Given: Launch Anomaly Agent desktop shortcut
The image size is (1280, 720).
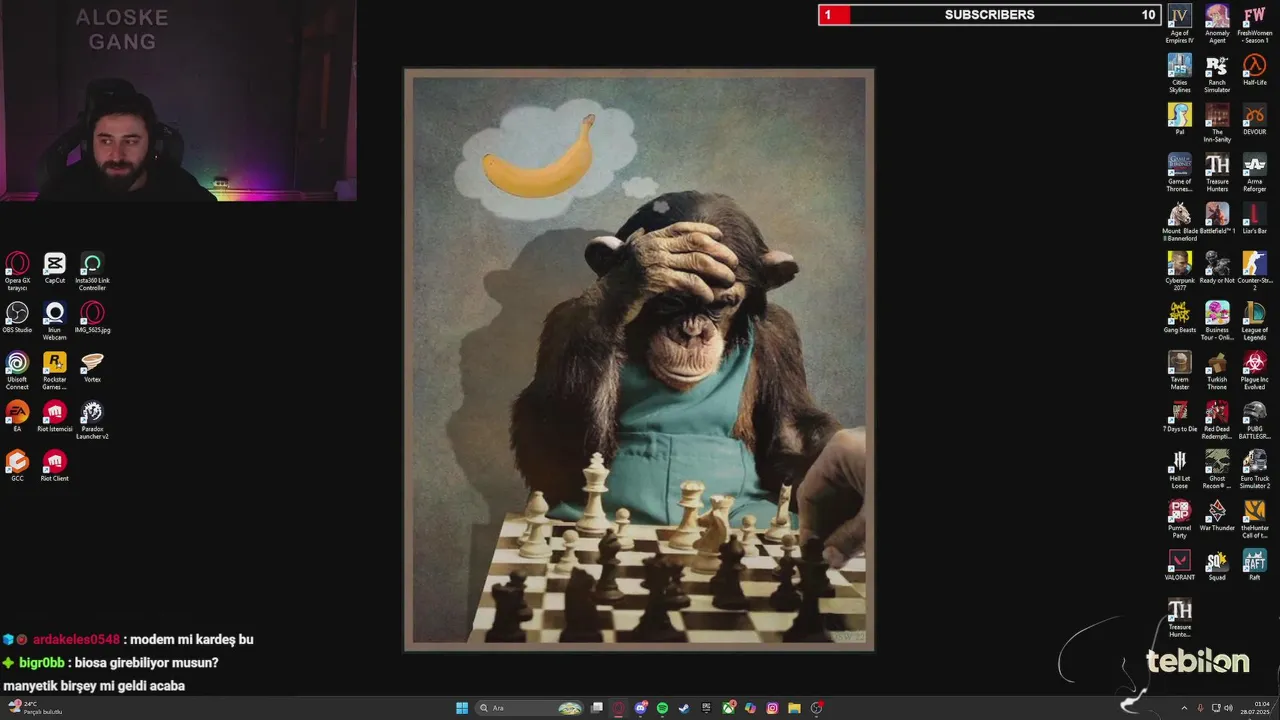Looking at the screenshot, I should coord(1217,24).
